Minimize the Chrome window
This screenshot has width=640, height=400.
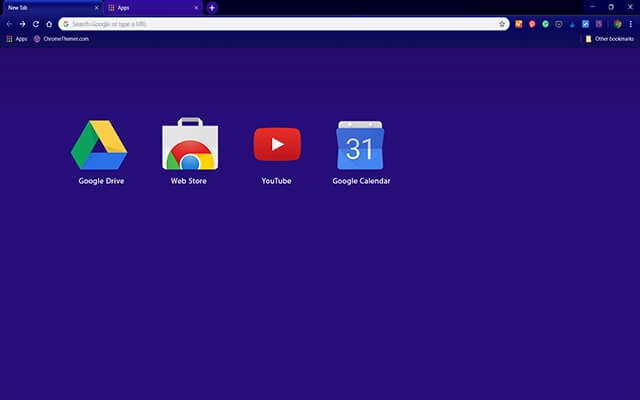[x=592, y=7]
